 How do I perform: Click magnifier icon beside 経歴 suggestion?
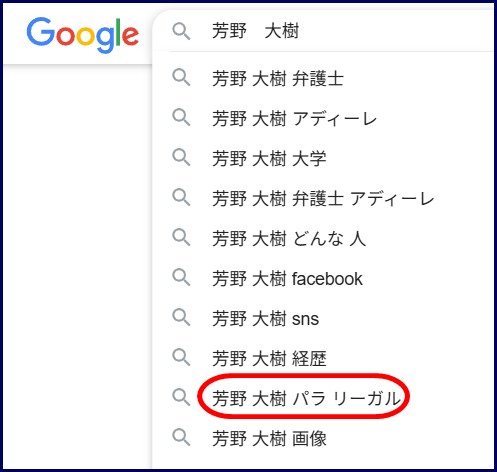(x=181, y=357)
